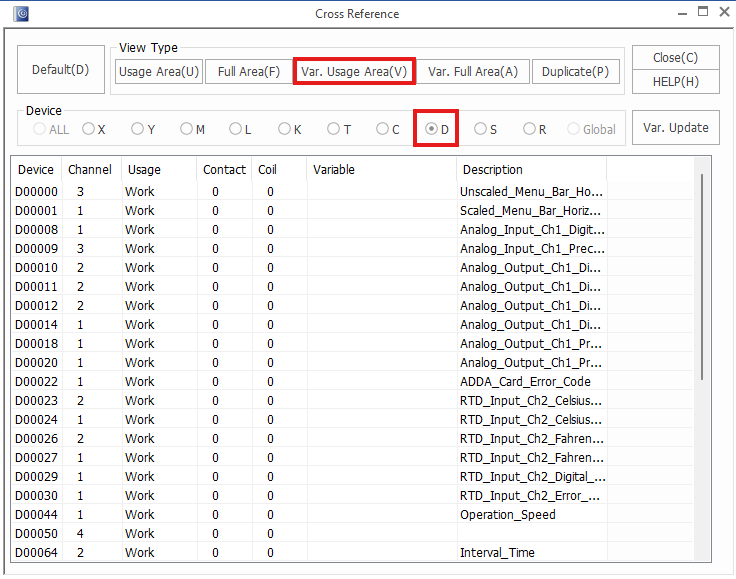Open HELP(H)
Viewport: 736px width, 579px height.
click(675, 82)
